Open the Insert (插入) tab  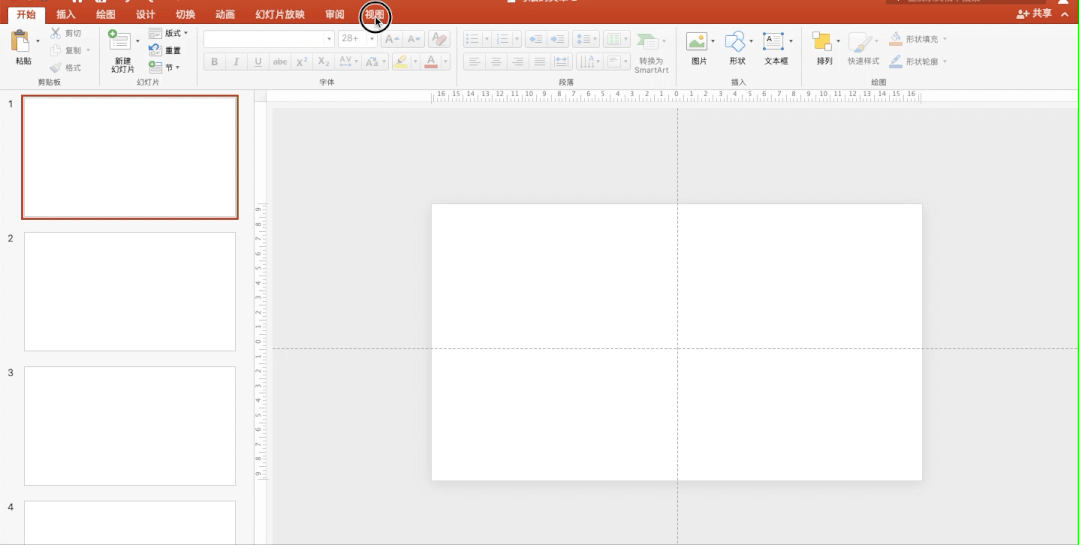[x=66, y=15]
